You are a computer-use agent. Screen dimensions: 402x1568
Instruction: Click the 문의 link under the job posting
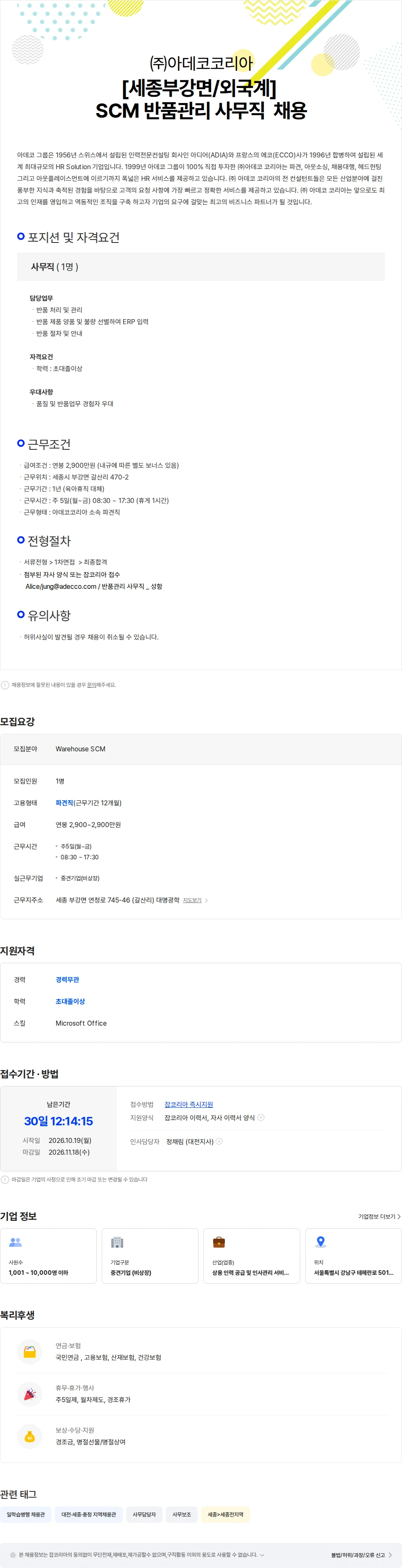tap(92, 685)
